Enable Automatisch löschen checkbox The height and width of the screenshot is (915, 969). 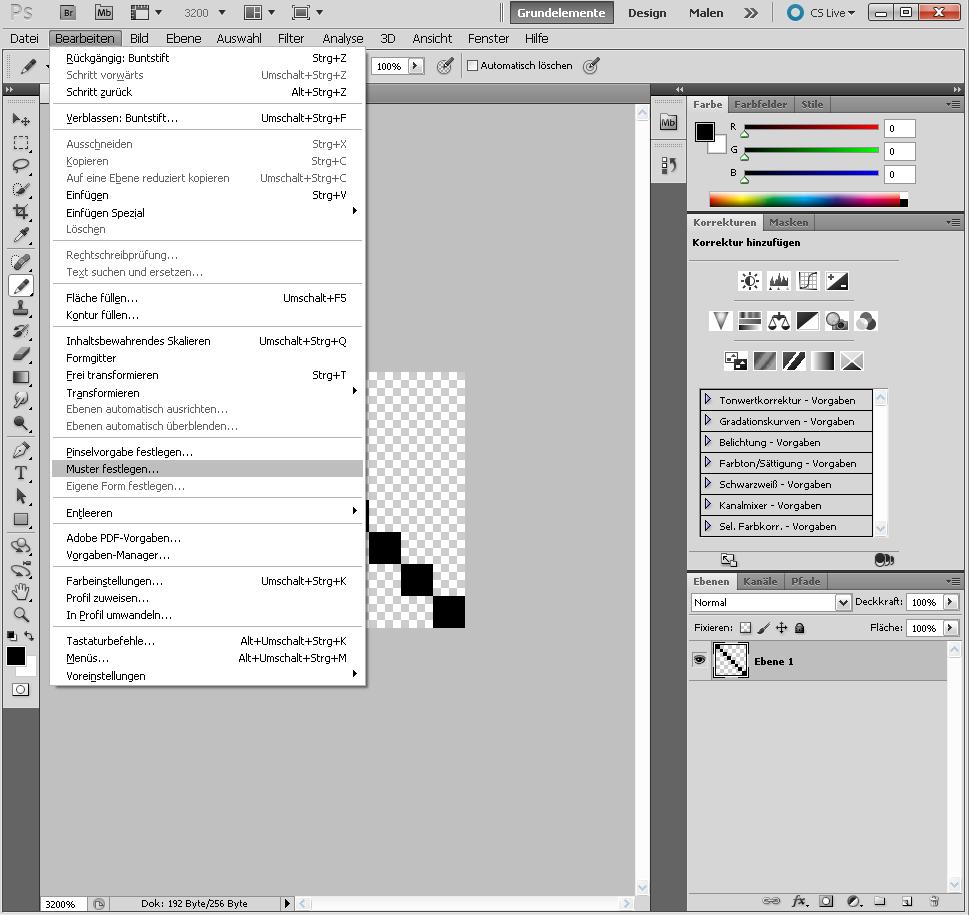point(473,66)
